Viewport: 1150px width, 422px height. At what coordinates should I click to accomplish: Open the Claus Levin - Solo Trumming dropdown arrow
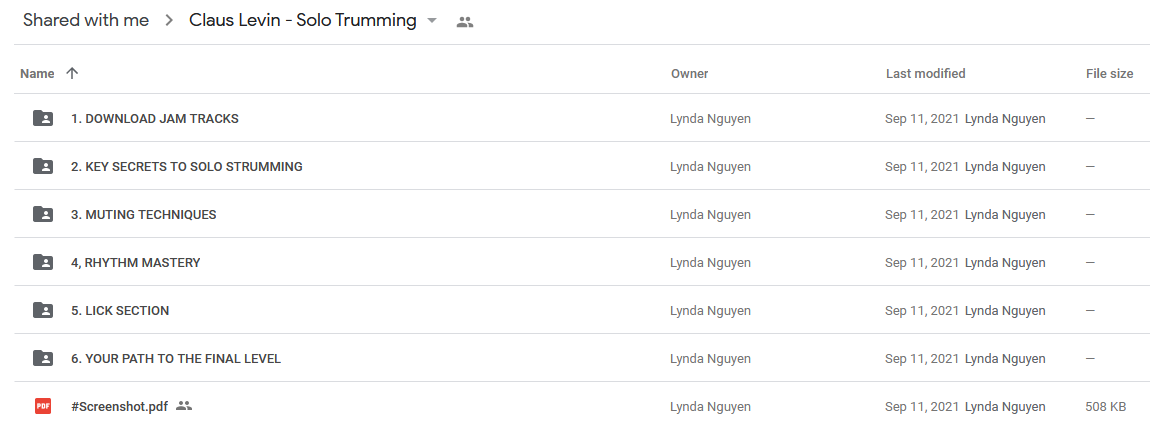(432, 21)
